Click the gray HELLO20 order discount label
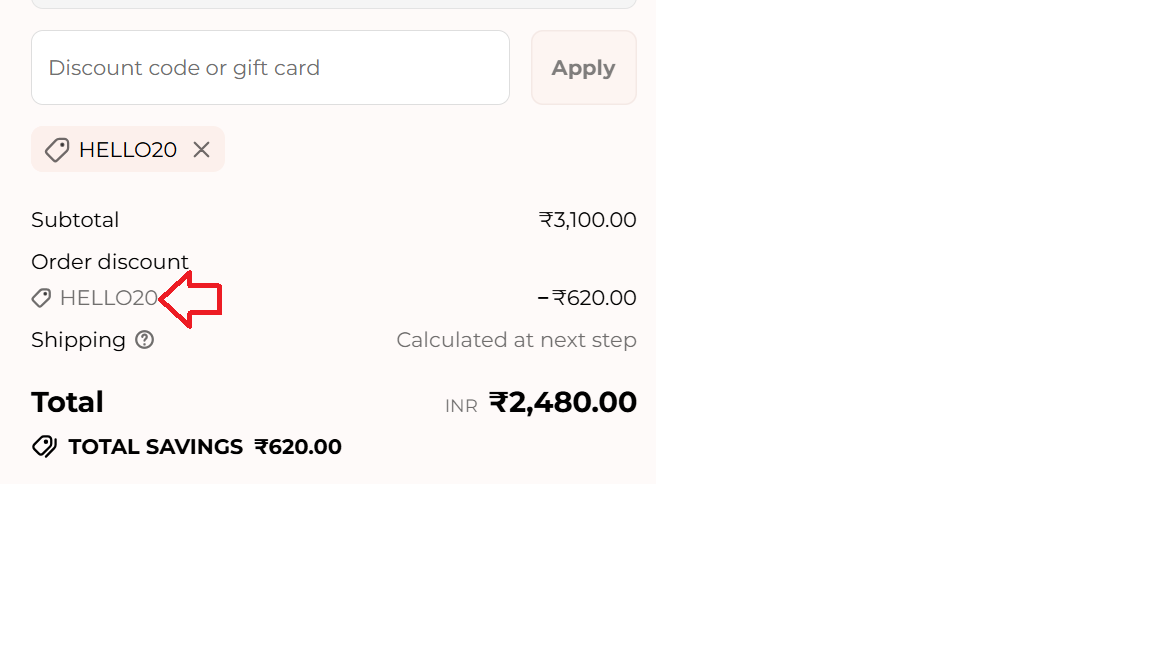Screen dimensions: 1152x648 [108, 298]
